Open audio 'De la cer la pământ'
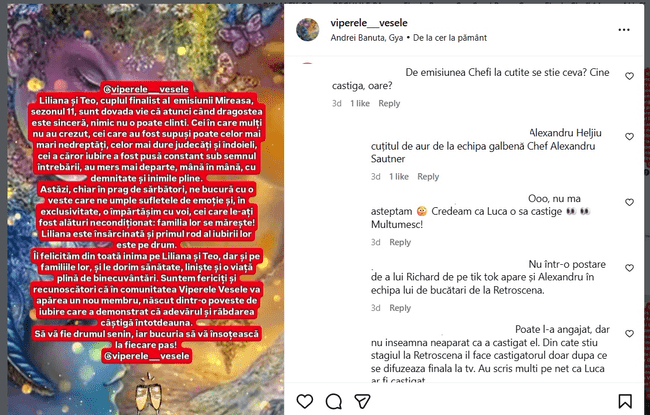This screenshot has height=415, width=650. [450, 38]
